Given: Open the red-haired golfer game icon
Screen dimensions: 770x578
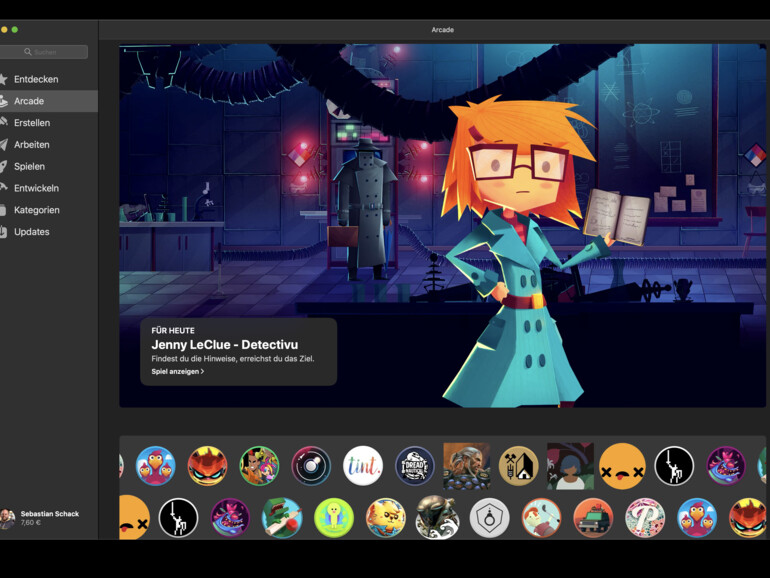Looking at the screenshot, I should tap(541, 518).
